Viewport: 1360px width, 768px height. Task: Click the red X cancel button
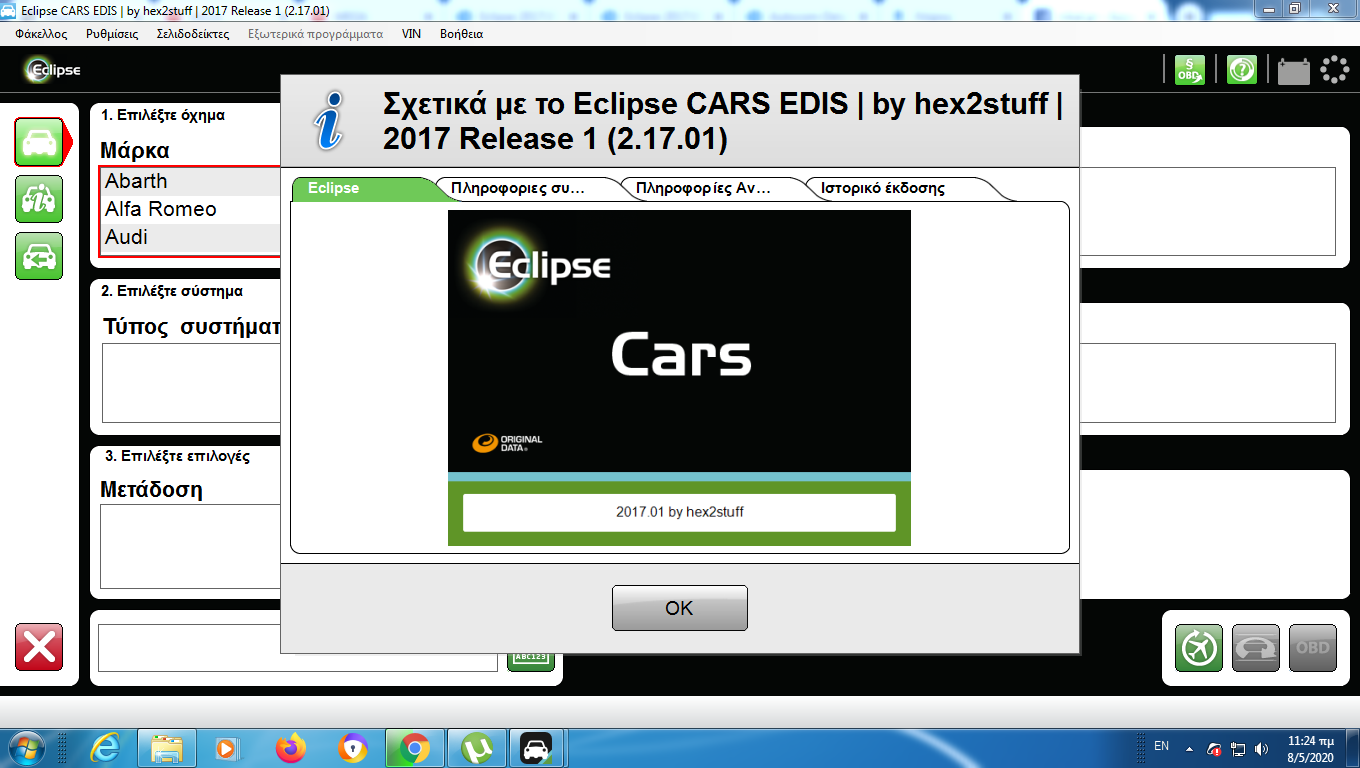39,647
